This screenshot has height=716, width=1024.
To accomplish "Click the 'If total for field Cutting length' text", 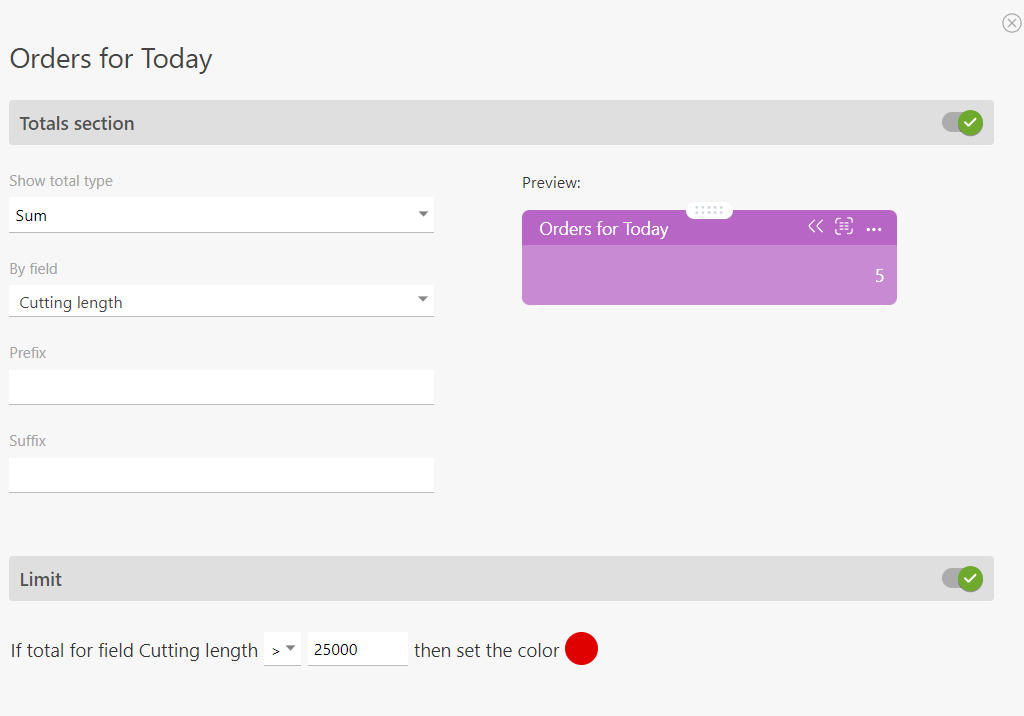I will click(134, 651).
